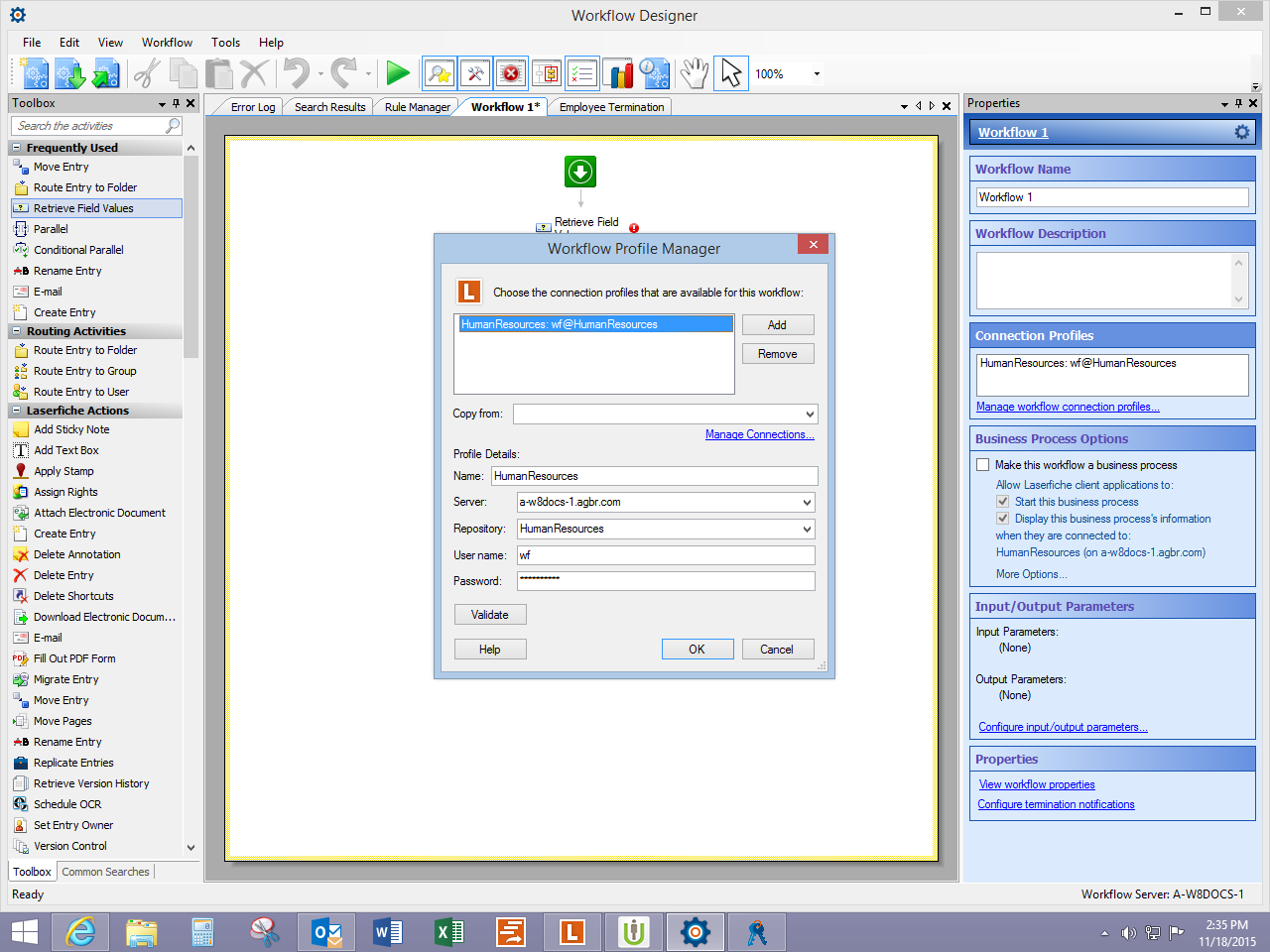Select the arrow pointer tool in toolbar
The height and width of the screenshot is (952, 1270).
point(731,73)
